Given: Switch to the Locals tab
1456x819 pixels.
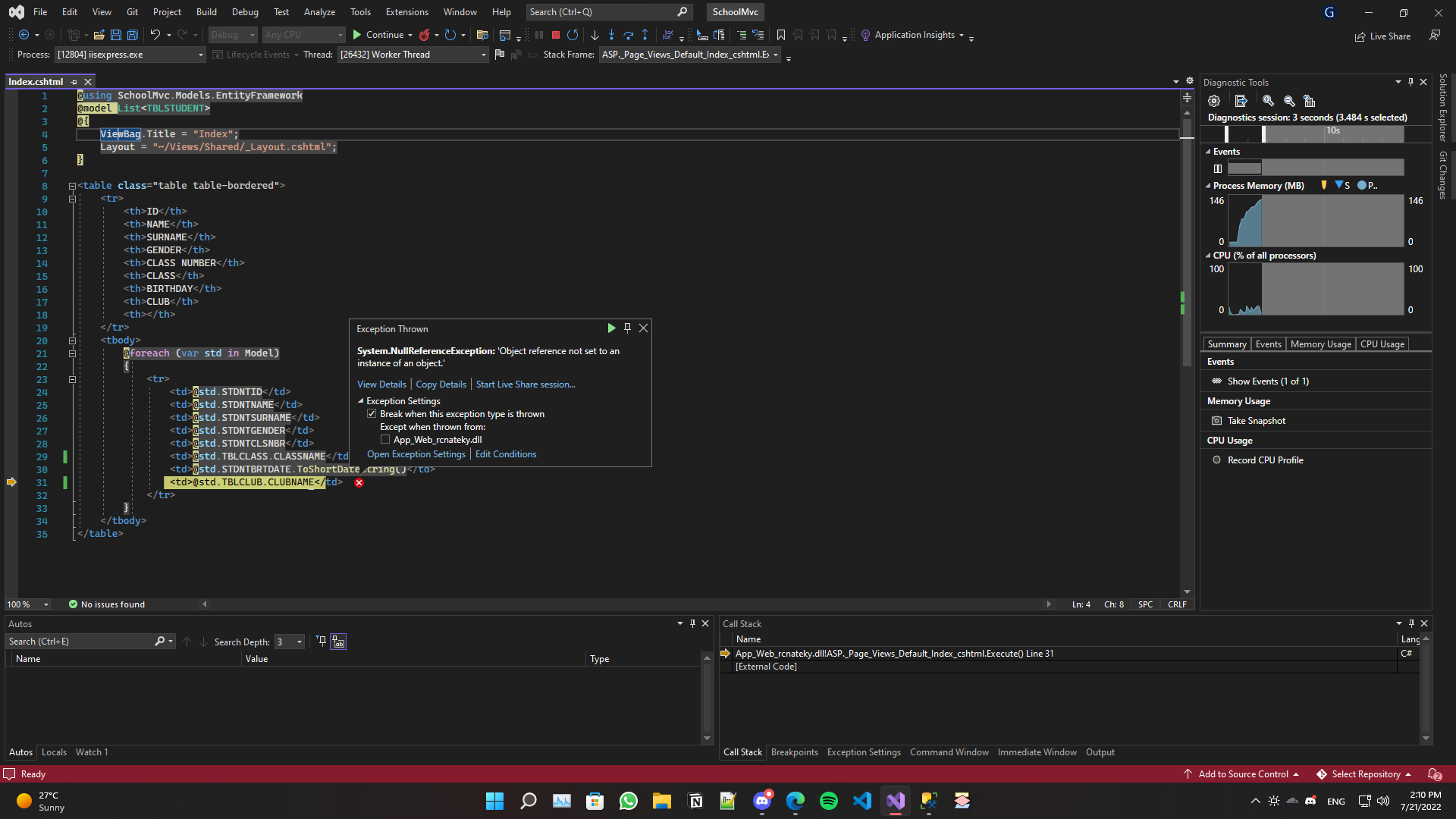Looking at the screenshot, I should tap(54, 752).
